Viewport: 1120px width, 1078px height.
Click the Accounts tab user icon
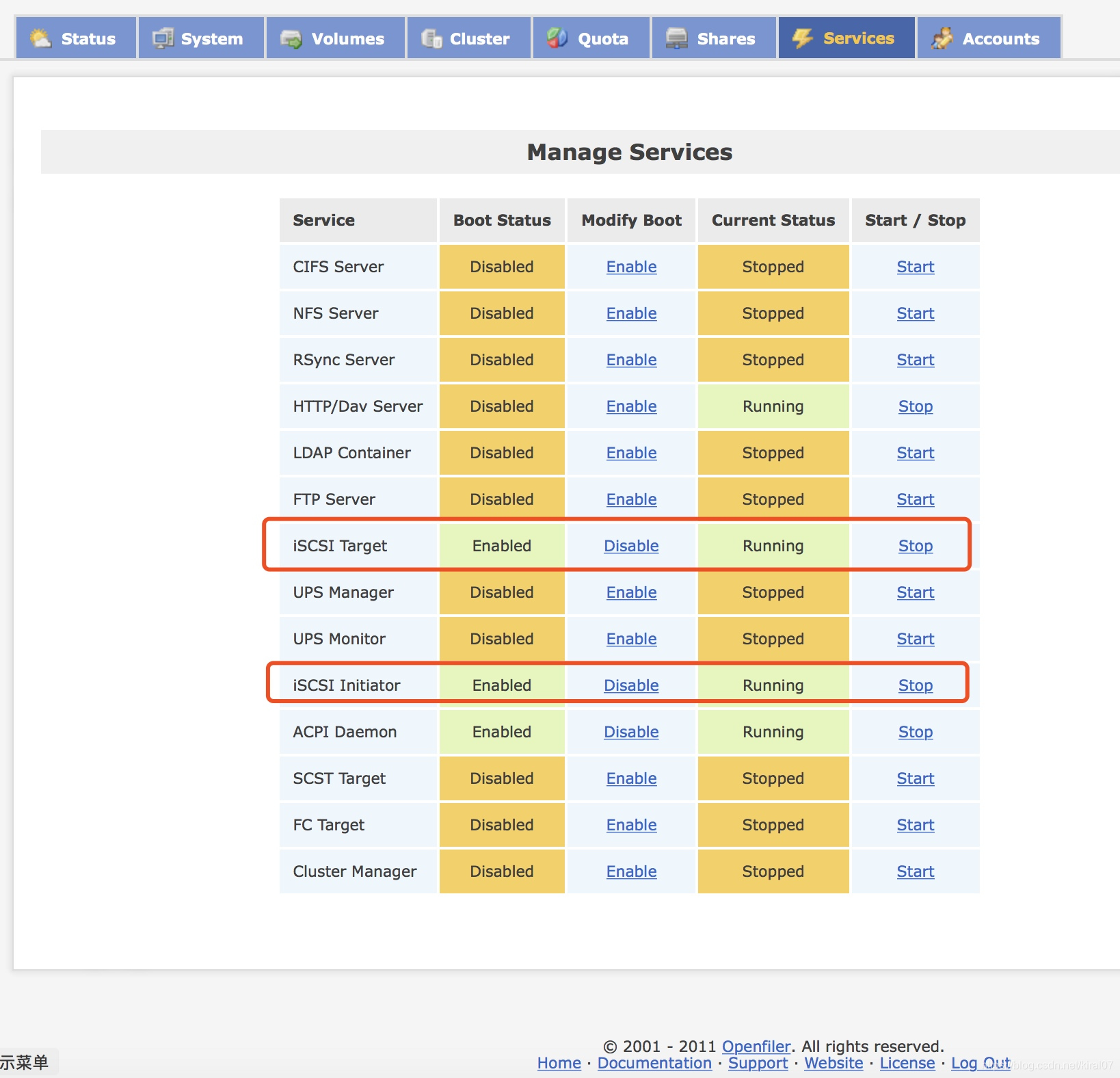(942, 38)
